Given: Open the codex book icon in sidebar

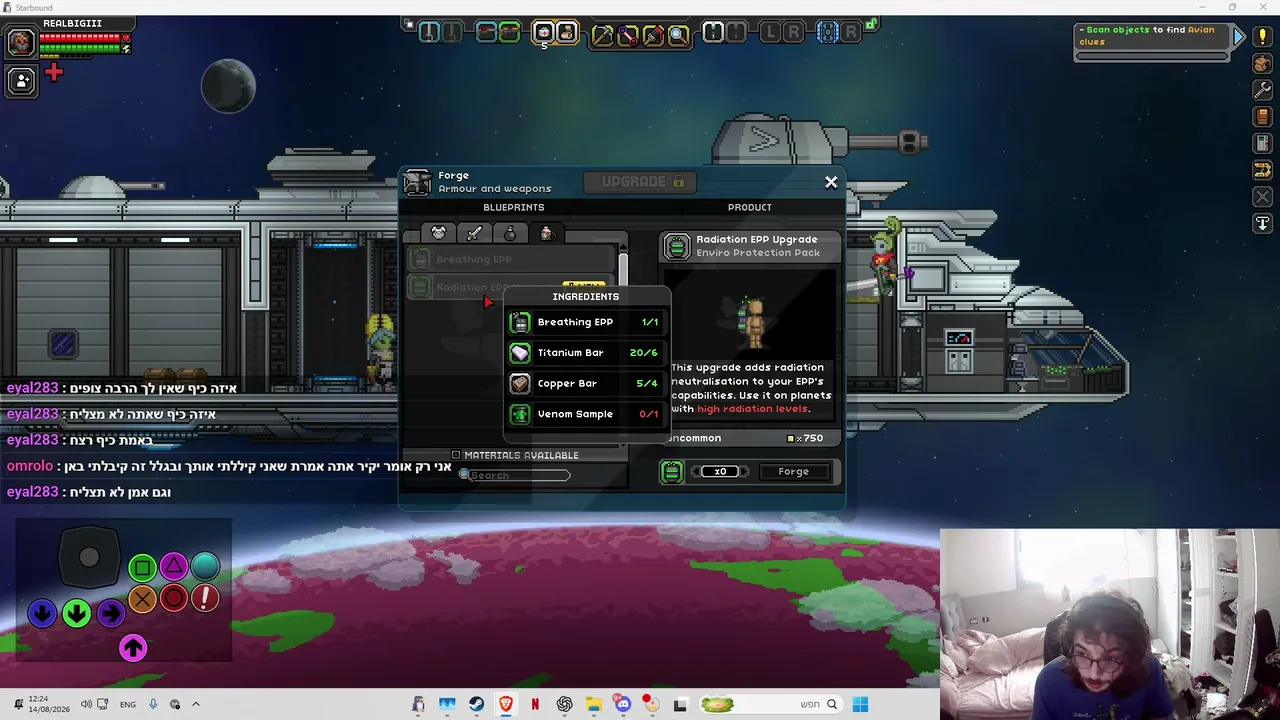Looking at the screenshot, I should click(x=1263, y=117).
